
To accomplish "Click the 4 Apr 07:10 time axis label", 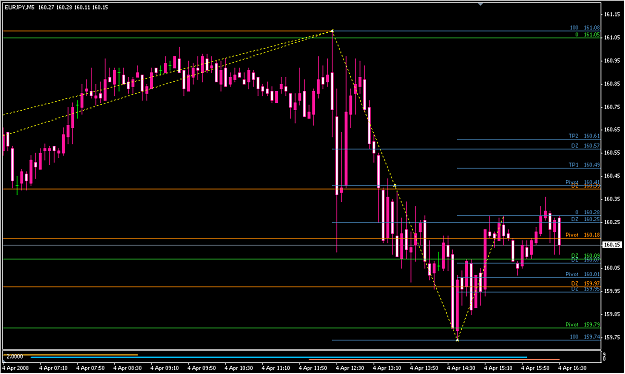I will point(53,368).
